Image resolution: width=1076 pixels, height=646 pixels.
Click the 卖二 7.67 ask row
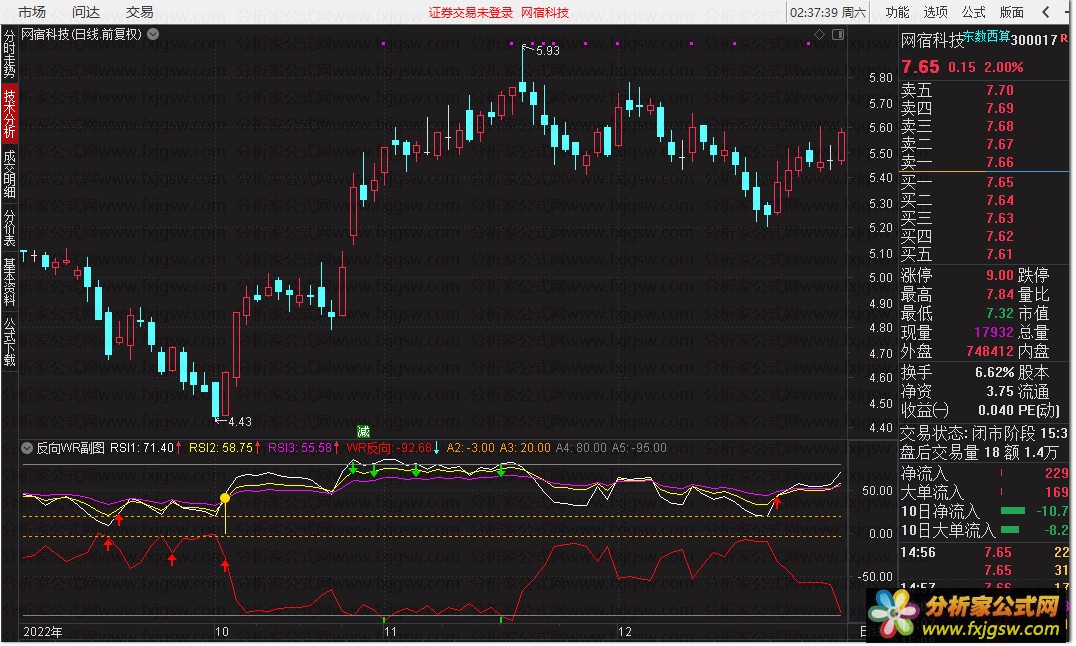point(984,144)
